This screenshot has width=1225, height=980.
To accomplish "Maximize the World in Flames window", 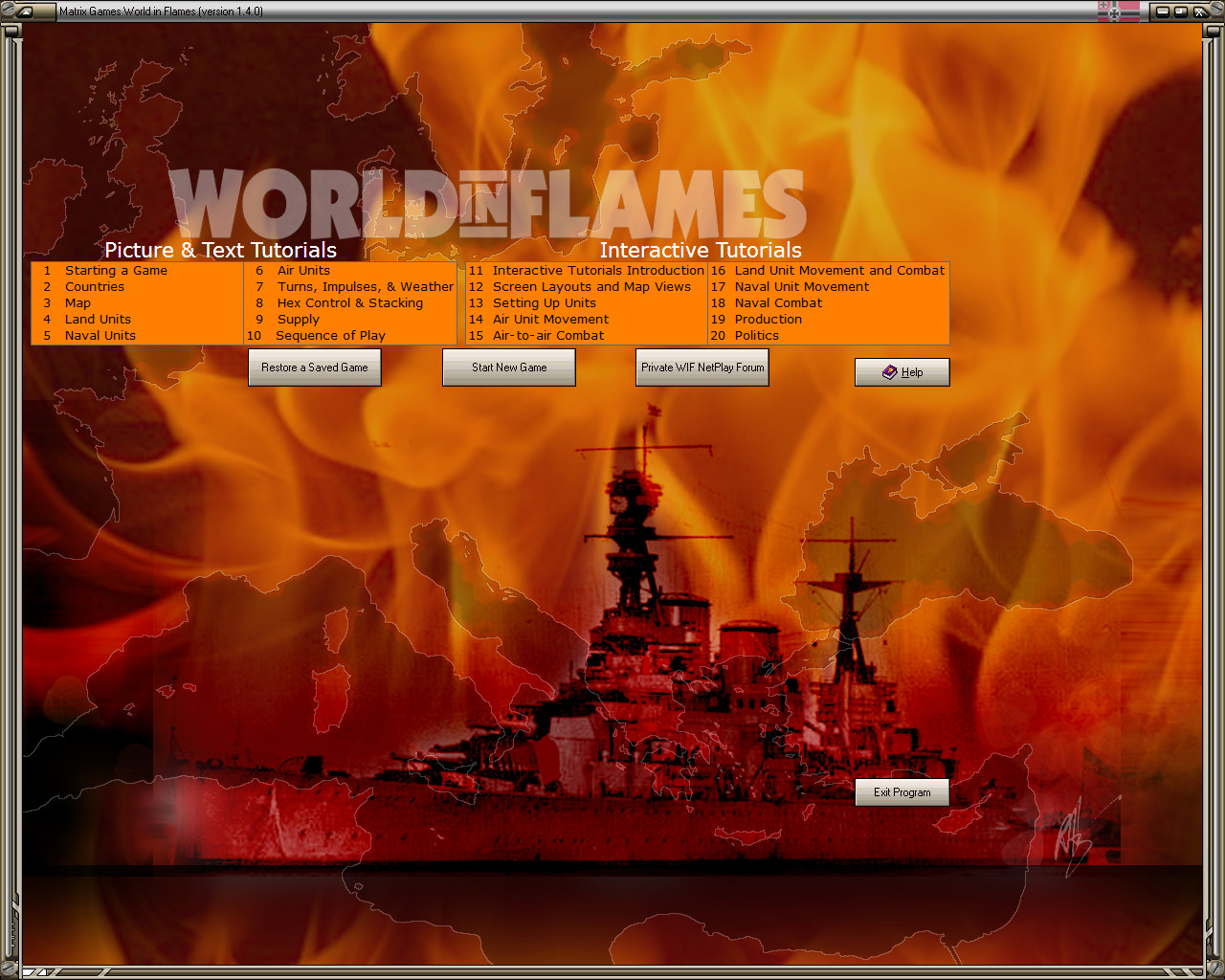I will [1181, 11].
